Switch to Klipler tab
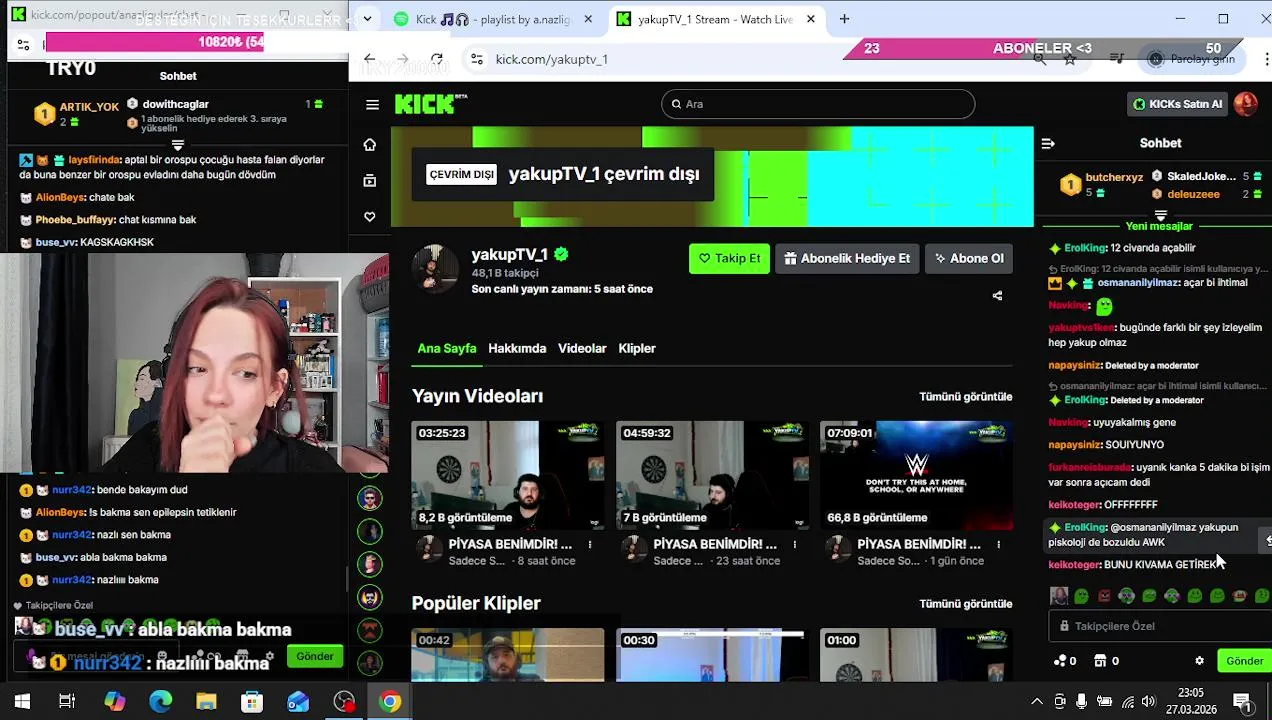 637,349
